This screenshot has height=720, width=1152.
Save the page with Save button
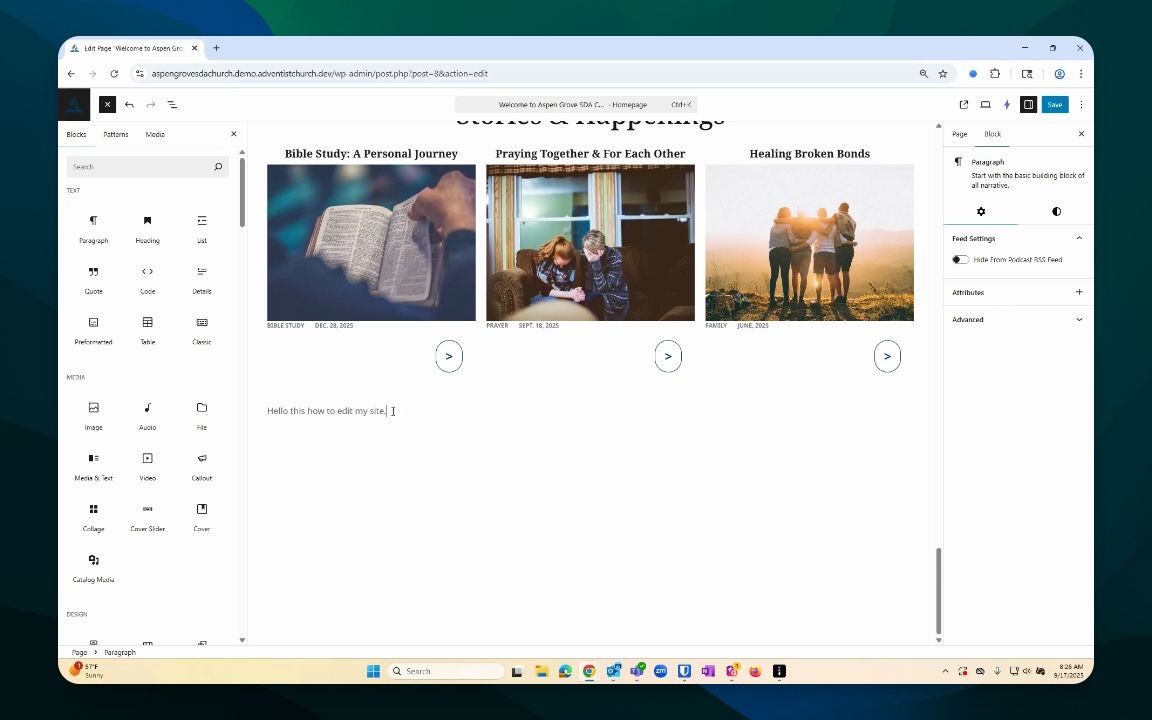point(1054,105)
